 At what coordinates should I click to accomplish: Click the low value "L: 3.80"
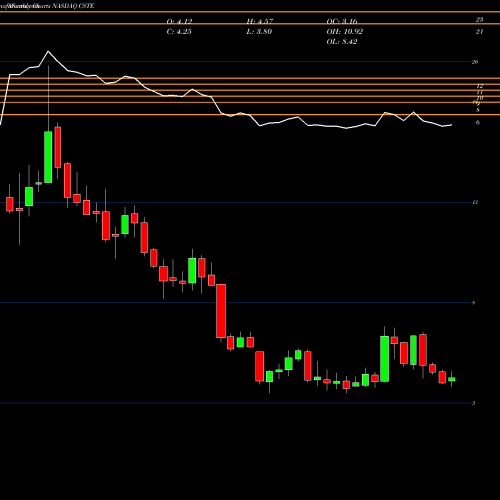click(259, 32)
